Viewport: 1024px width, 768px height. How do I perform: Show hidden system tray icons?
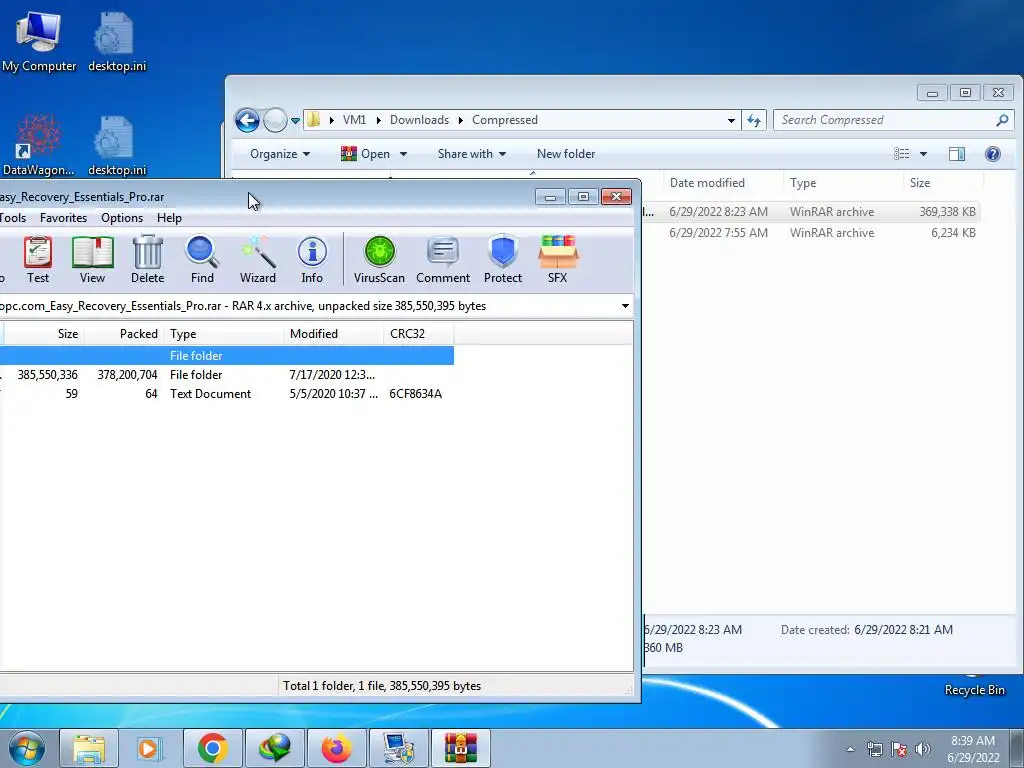pos(850,749)
